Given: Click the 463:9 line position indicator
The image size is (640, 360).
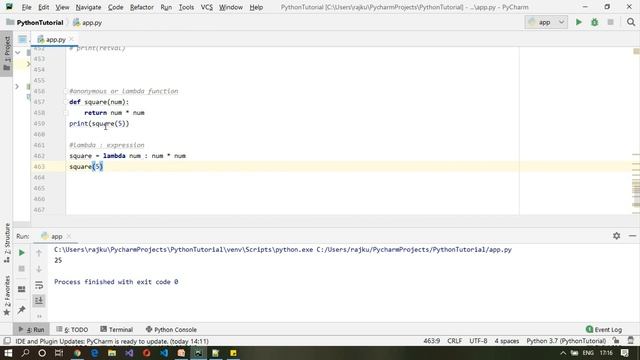Looking at the screenshot, I should (x=431, y=341).
